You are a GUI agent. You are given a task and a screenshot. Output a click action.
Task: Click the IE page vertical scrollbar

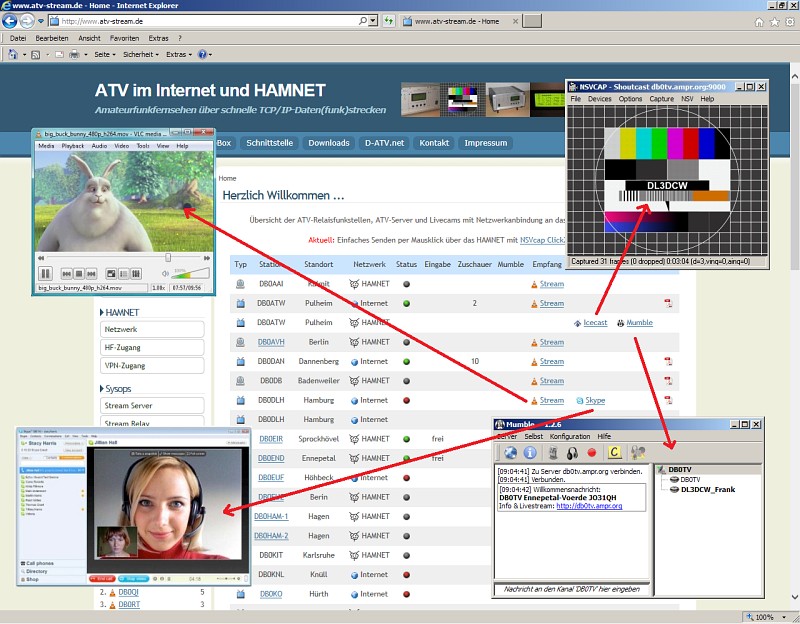click(794, 336)
